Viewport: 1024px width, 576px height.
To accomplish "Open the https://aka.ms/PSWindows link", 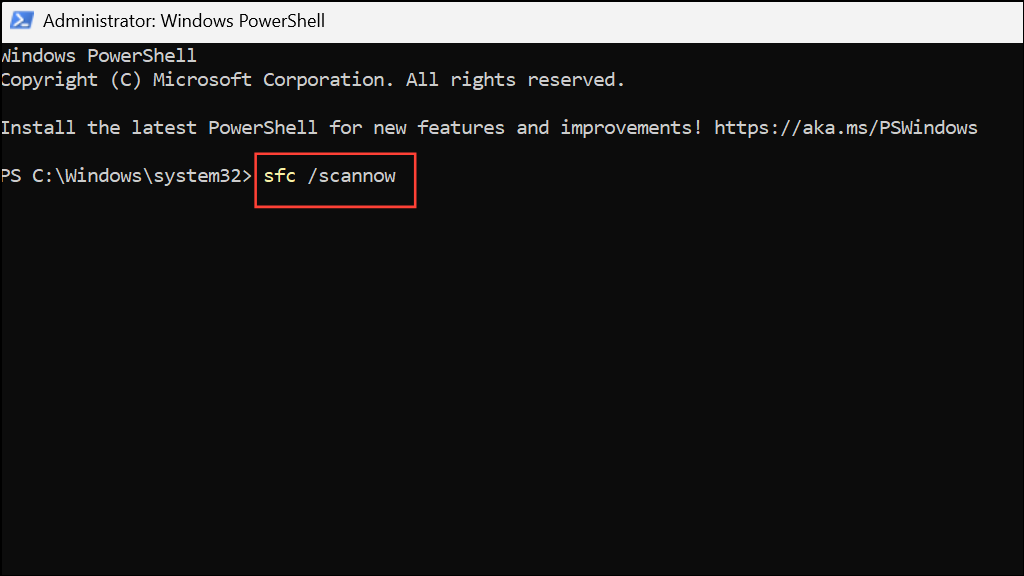I will (846, 127).
